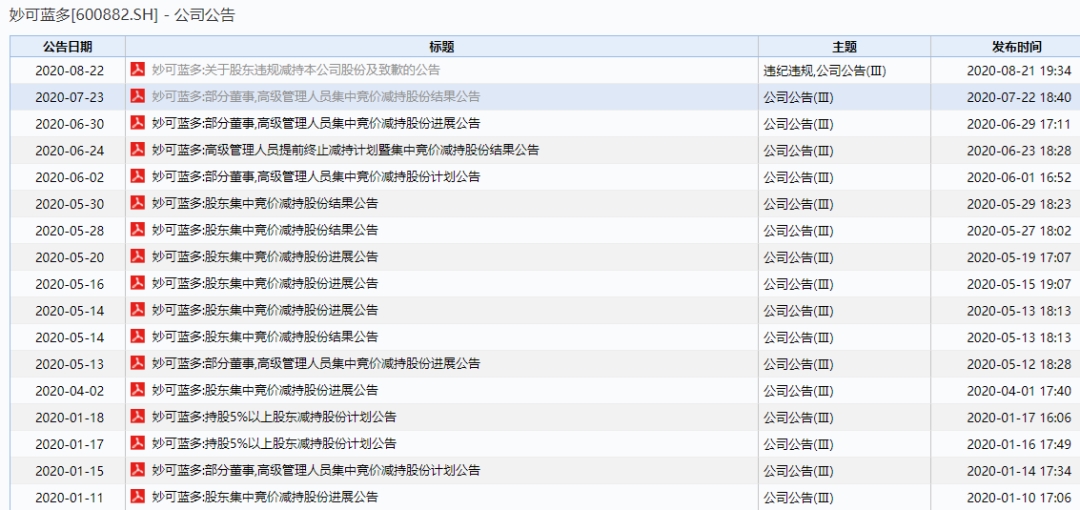The width and height of the screenshot is (1080, 510).
Task: Click the 主题 column header
Action: [x=844, y=47]
